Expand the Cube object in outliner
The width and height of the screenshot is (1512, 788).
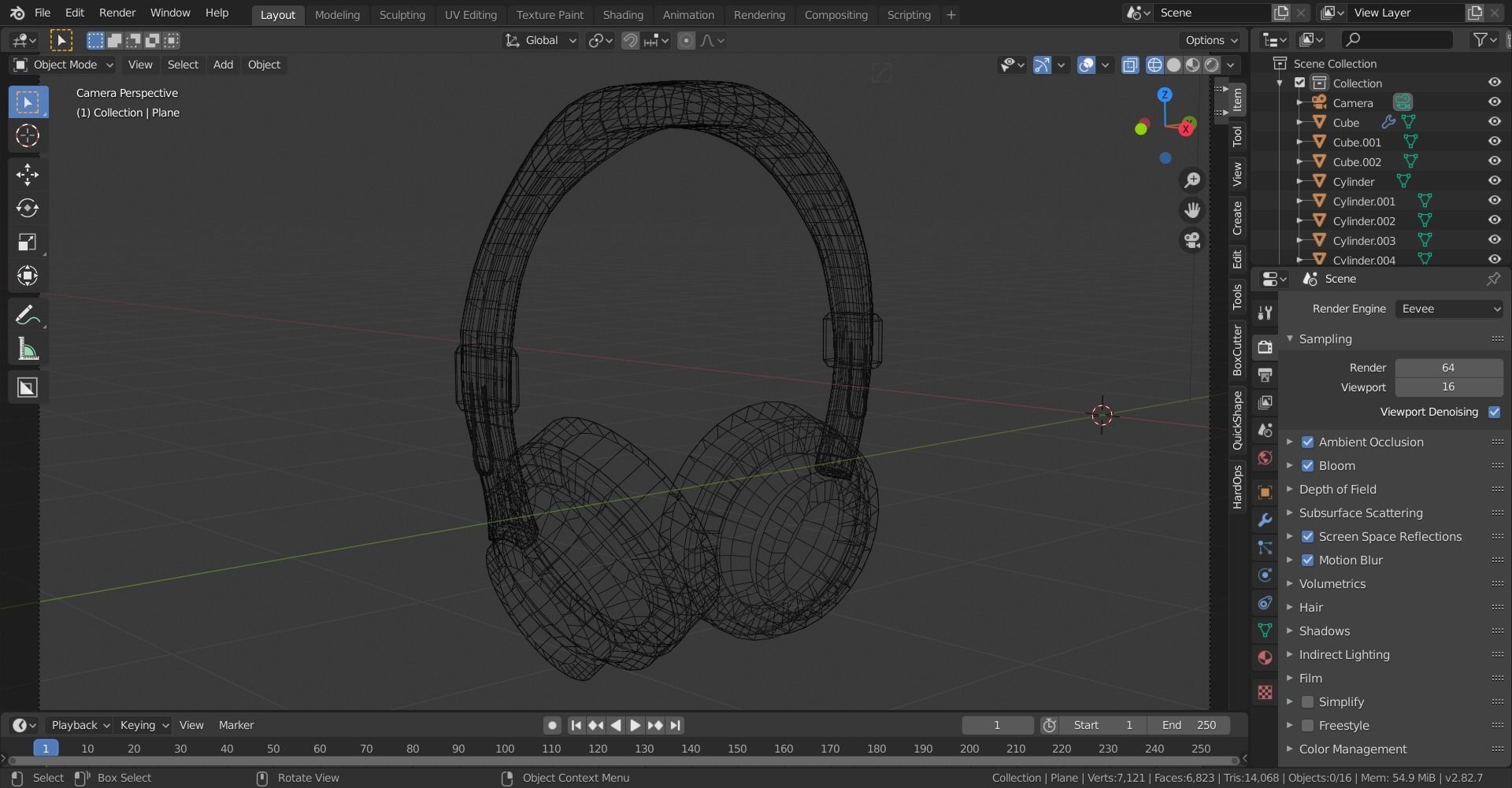1299,122
